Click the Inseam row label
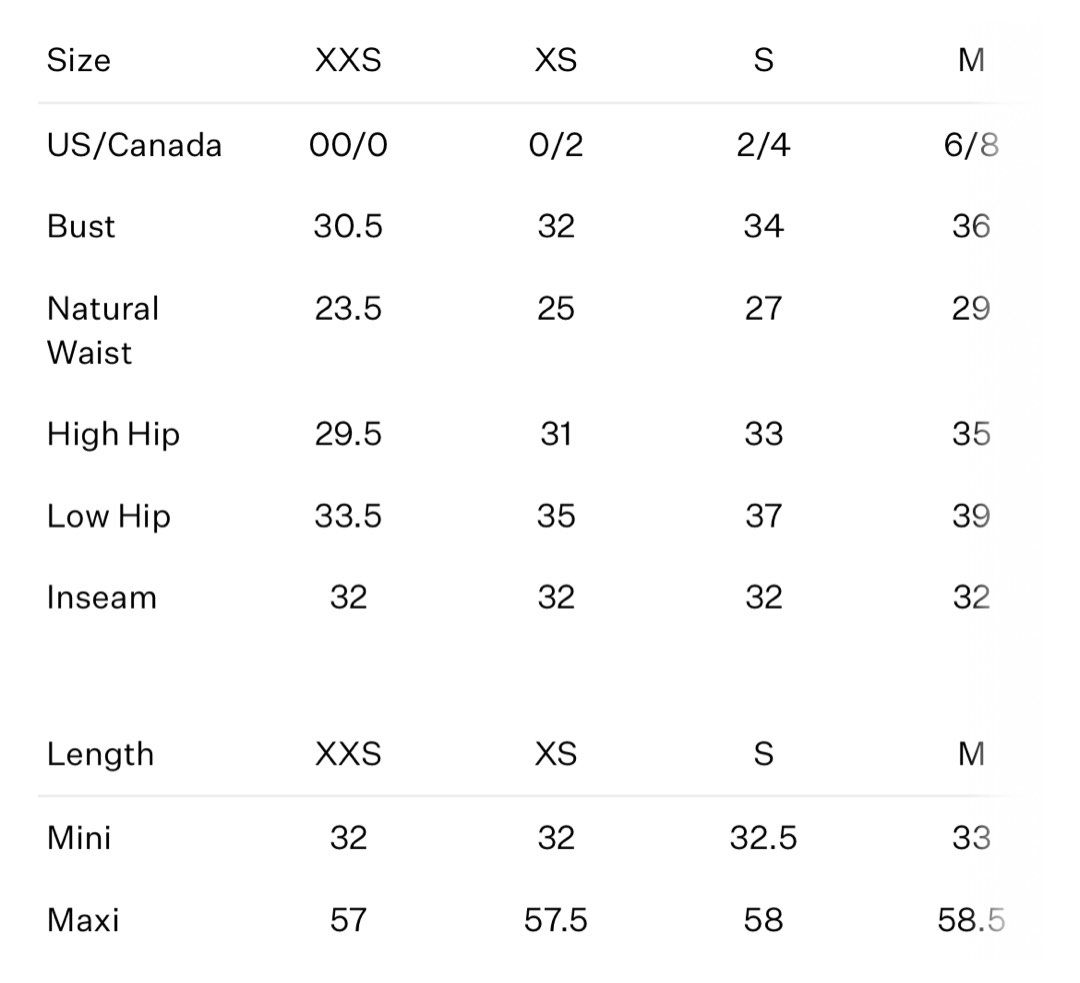Screen dimensions: 1080x983 [101, 597]
